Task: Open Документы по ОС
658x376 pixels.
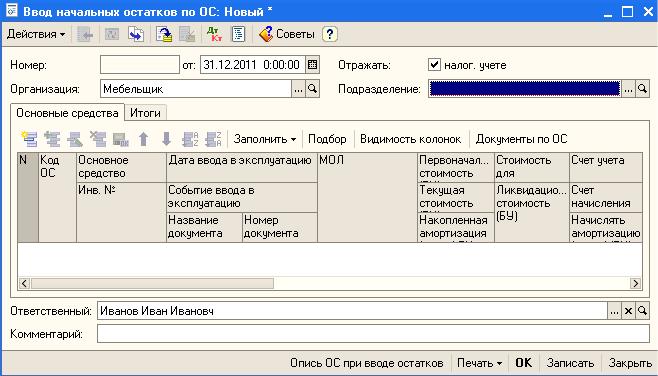Action: (521, 139)
